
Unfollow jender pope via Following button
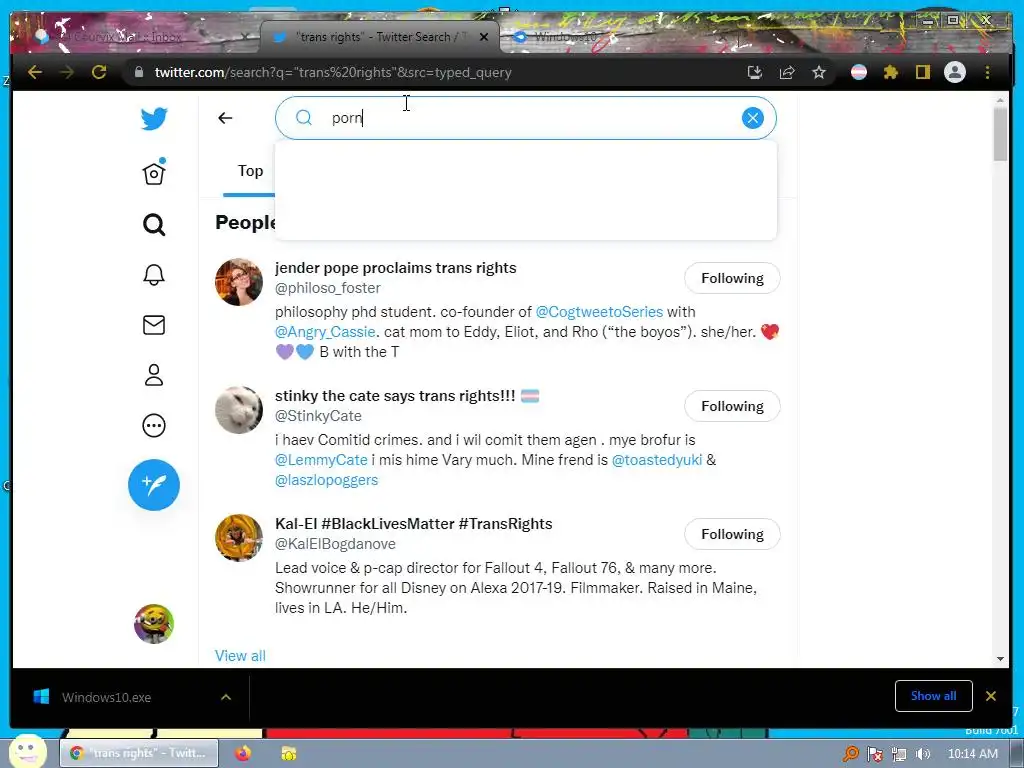732,278
